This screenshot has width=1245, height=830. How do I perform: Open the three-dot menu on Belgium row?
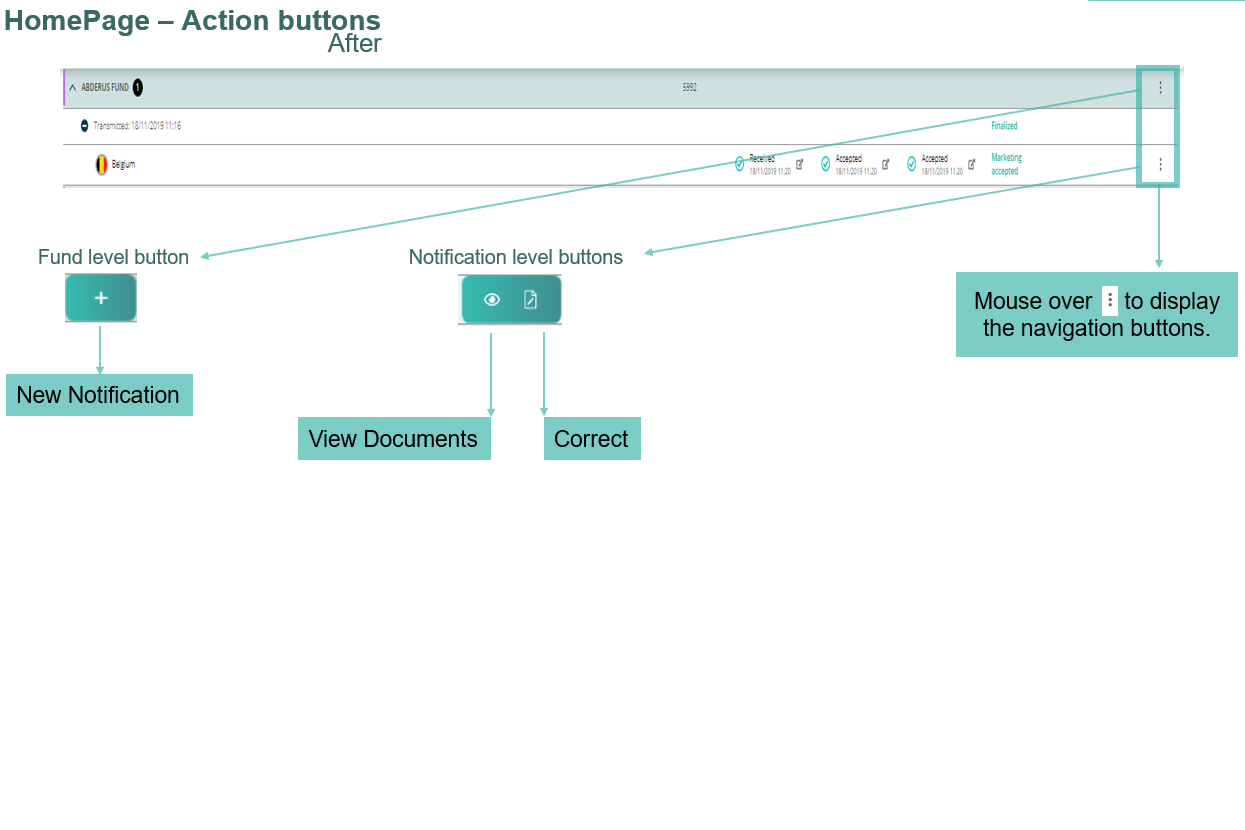1160,164
